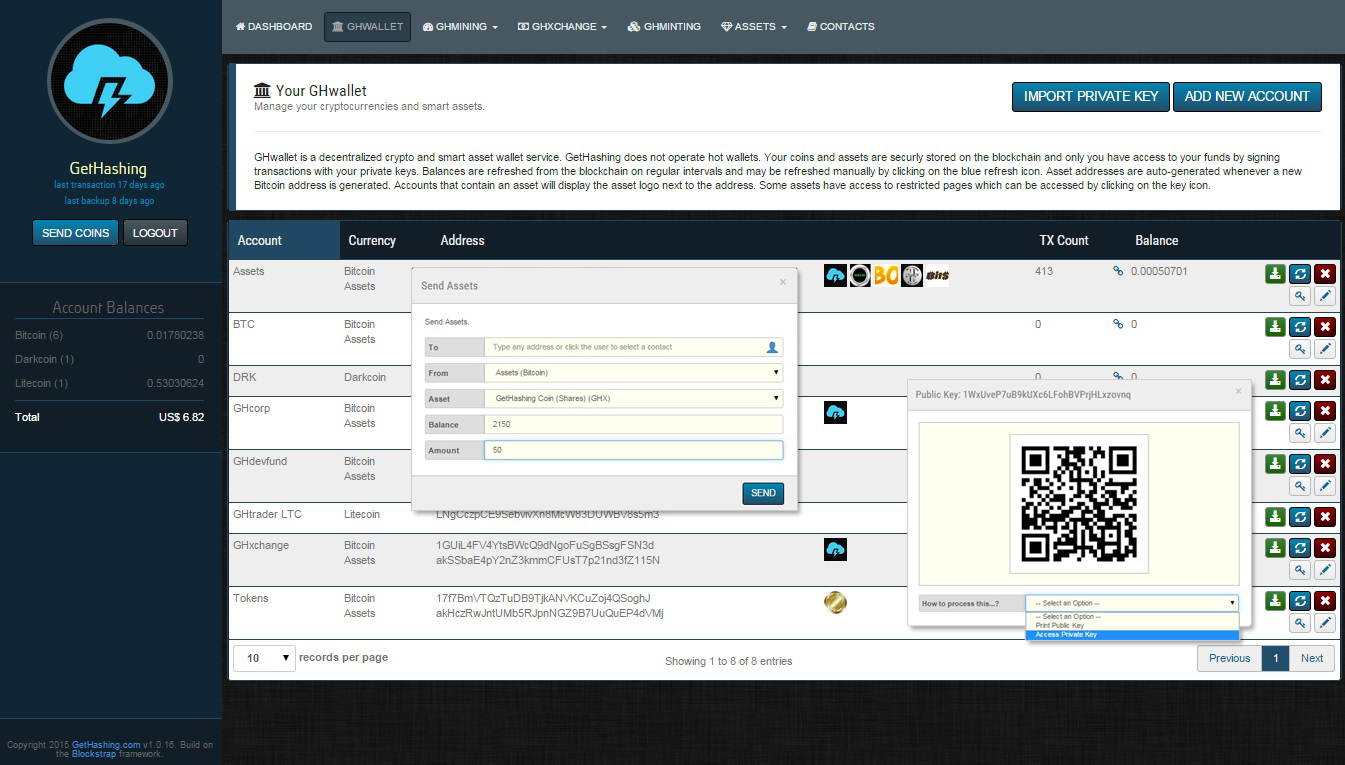Select the GHWALLET tab
This screenshot has height=765, width=1345.
coord(367,27)
